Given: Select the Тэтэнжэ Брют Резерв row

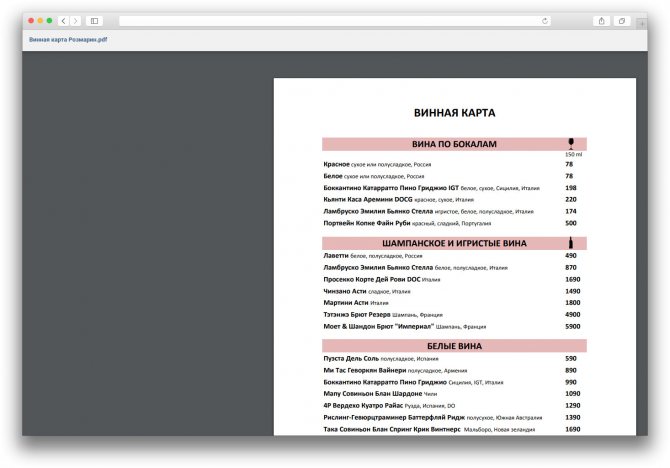Looking at the screenshot, I should click(x=454, y=315).
